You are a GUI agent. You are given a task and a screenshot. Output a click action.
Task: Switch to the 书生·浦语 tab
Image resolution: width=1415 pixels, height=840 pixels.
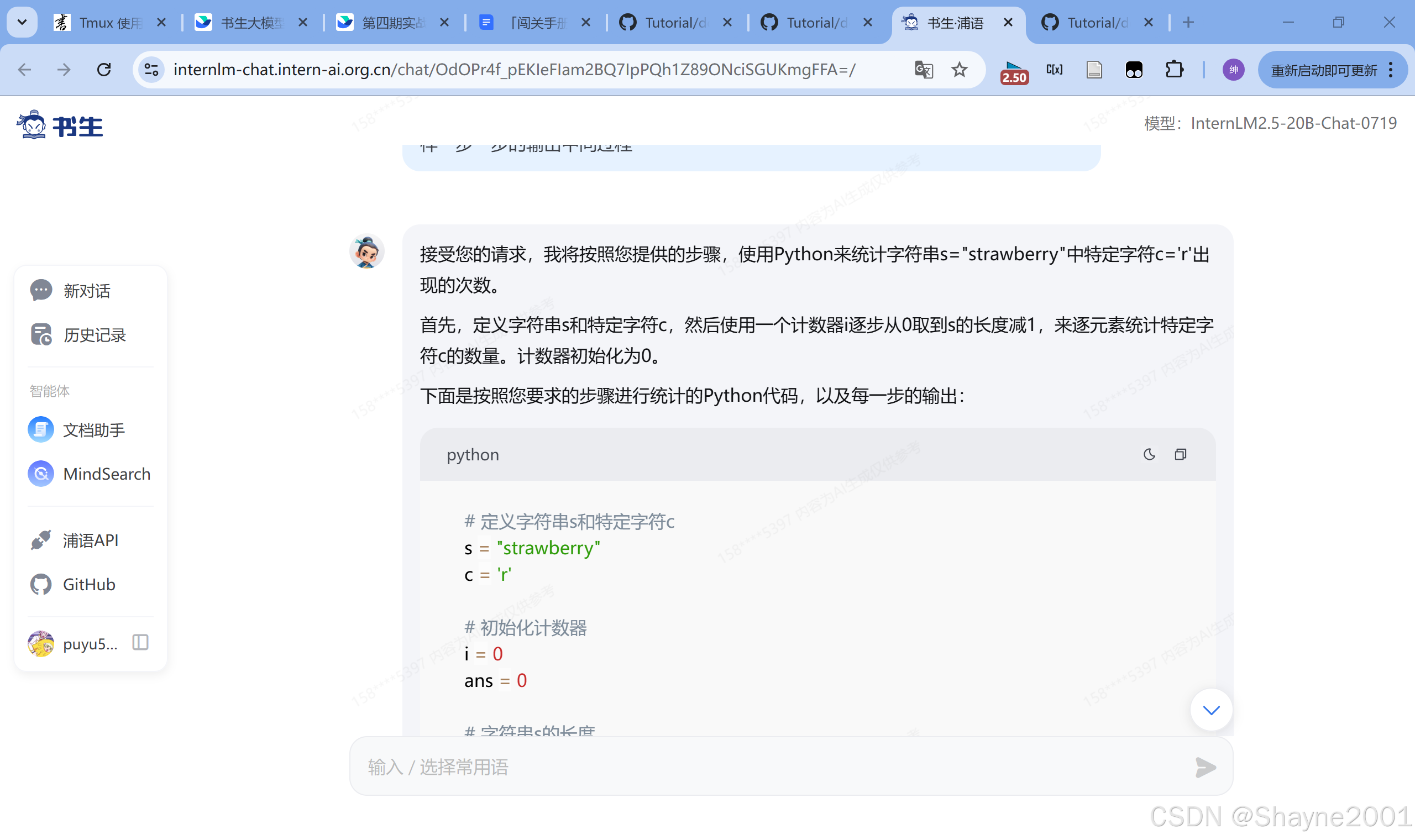click(957, 23)
